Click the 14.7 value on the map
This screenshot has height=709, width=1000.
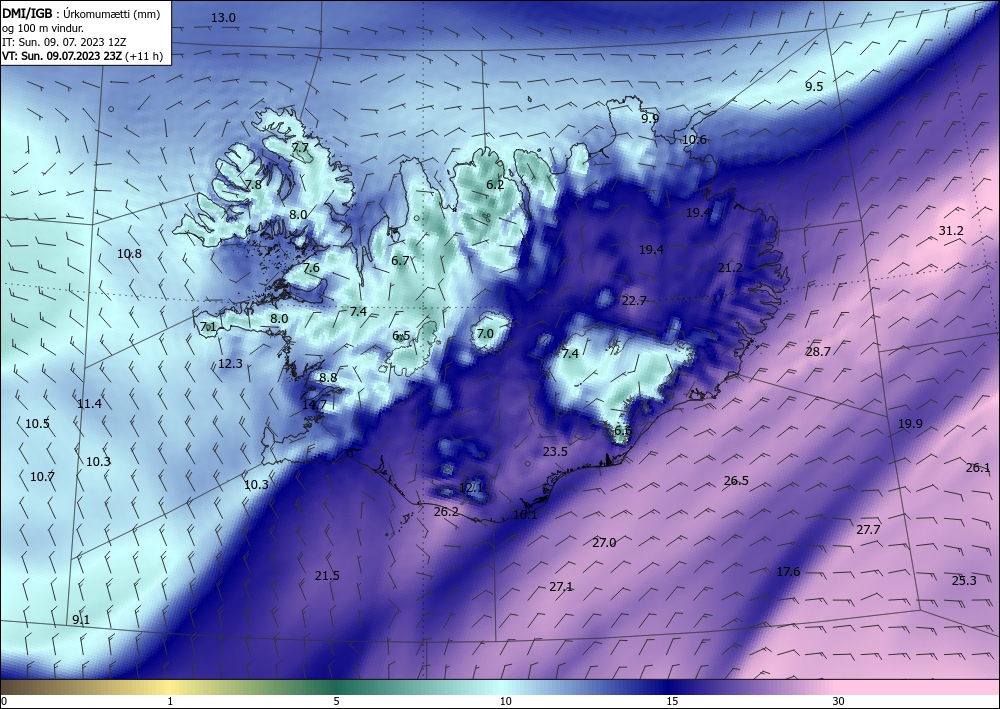click(x=314, y=405)
